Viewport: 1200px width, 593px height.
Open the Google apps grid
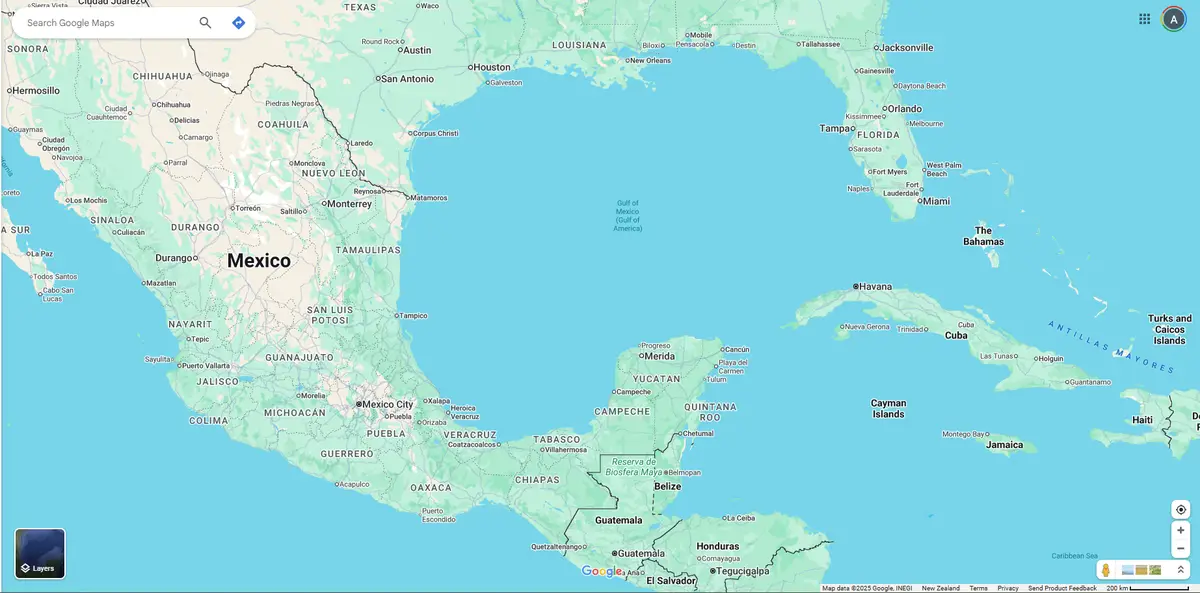(1144, 19)
